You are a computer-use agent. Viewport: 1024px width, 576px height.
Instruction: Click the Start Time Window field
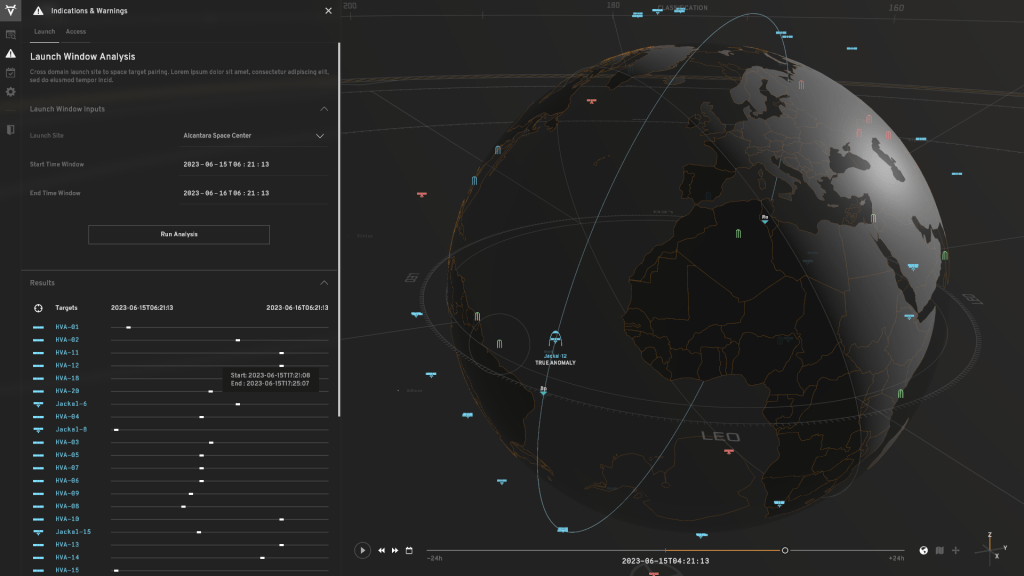pyautogui.click(x=226, y=164)
